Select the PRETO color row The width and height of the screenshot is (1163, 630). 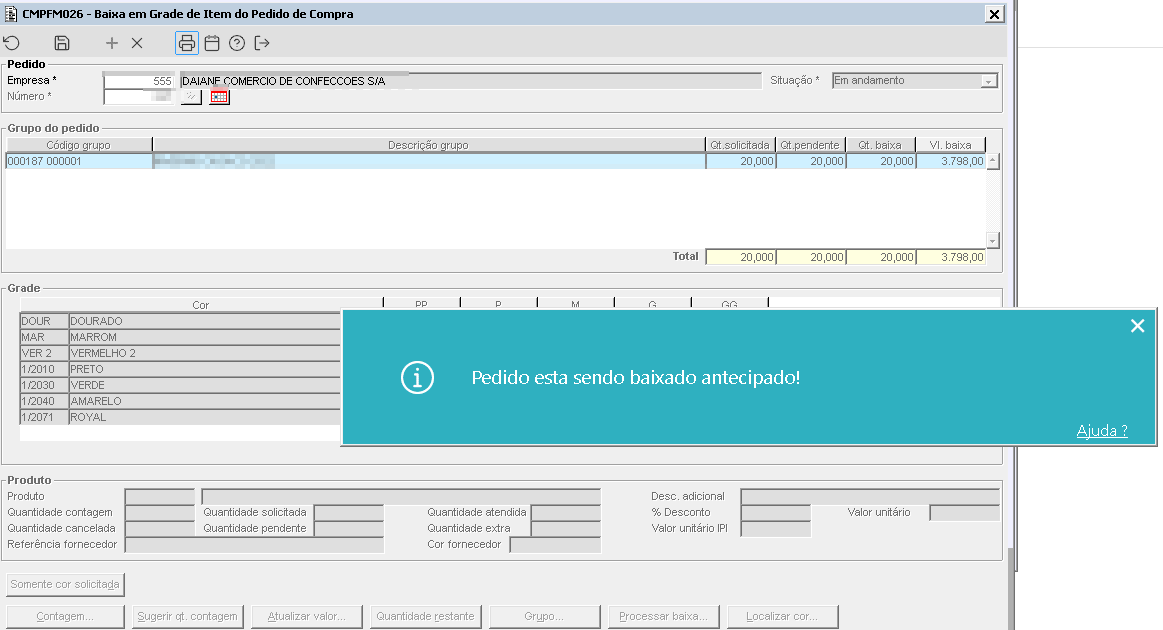[x=180, y=369]
